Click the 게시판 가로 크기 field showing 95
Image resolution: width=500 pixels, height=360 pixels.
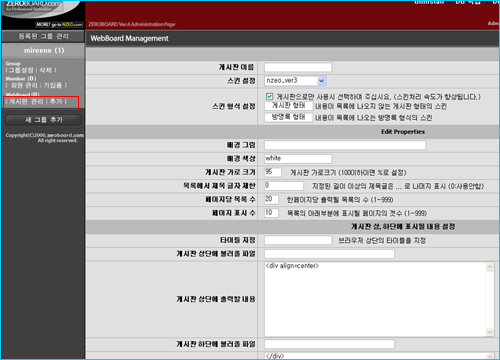point(273,172)
